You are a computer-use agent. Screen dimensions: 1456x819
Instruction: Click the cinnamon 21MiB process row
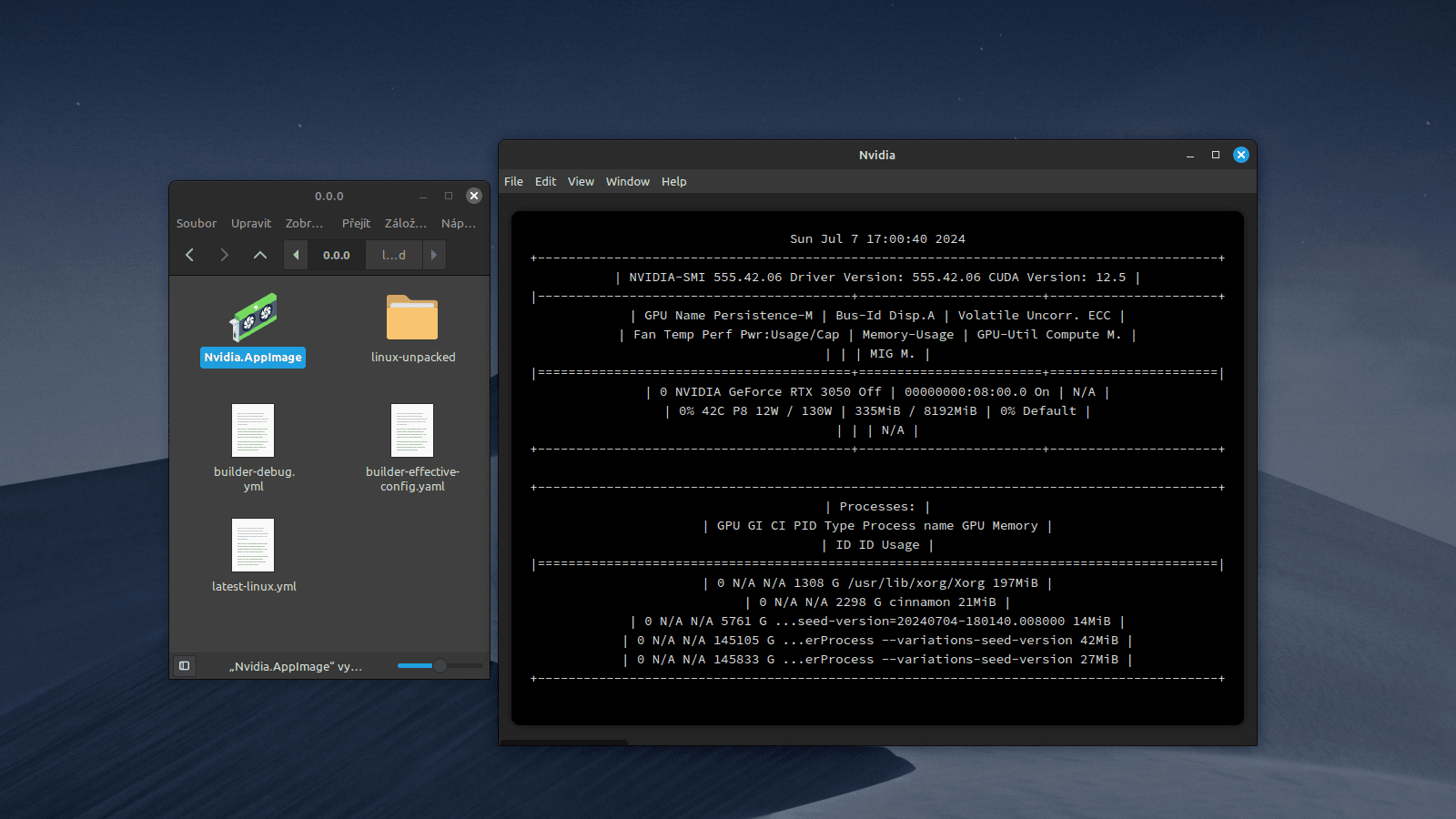tap(877, 602)
